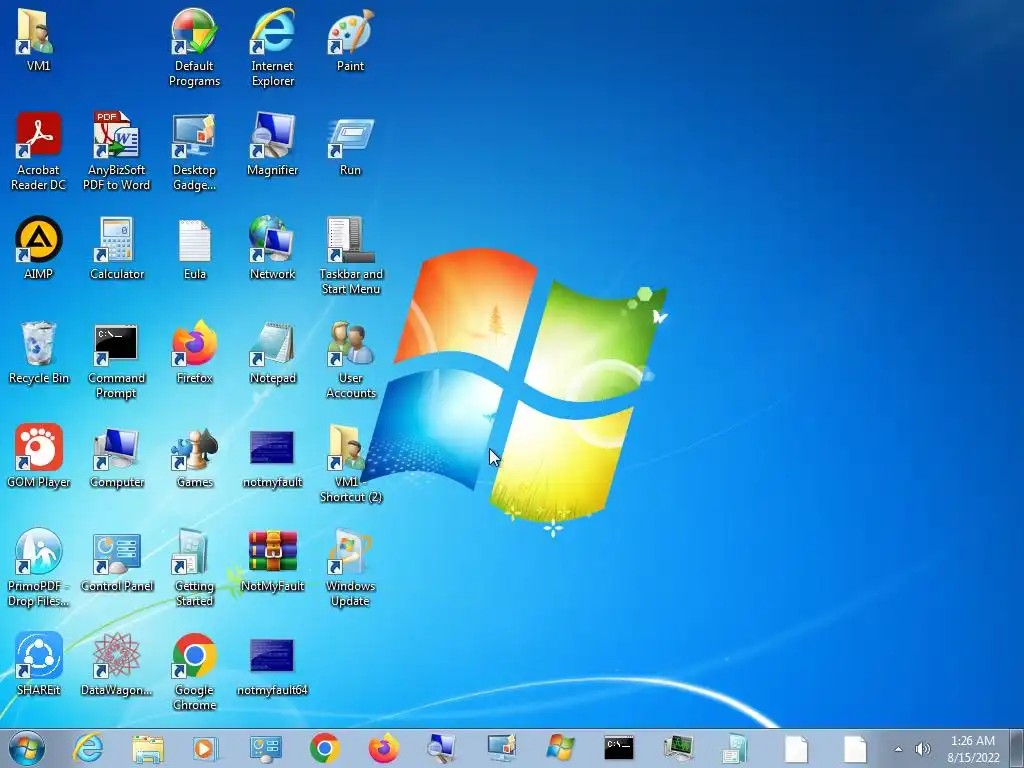The width and height of the screenshot is (1024, 768).
Task: Open the Computer desktop shortcut
Action: click(x=116, y=456)
